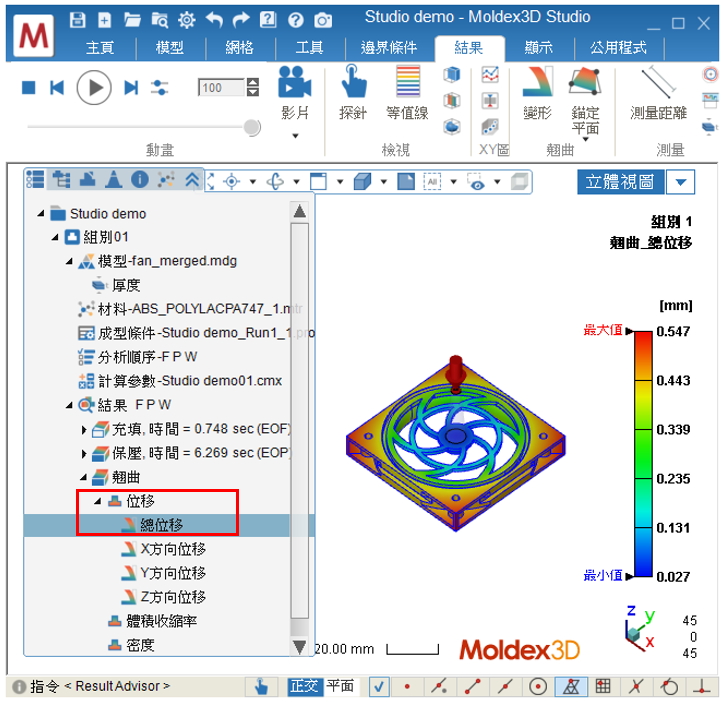
Task: Click the Movie (影片) camera icon
Action: (x=294, y=82)
